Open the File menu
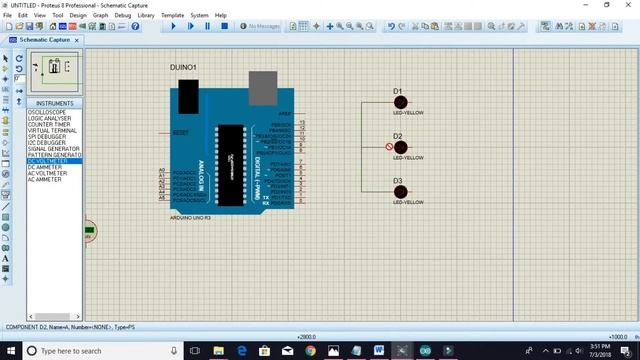 (7, 15)
